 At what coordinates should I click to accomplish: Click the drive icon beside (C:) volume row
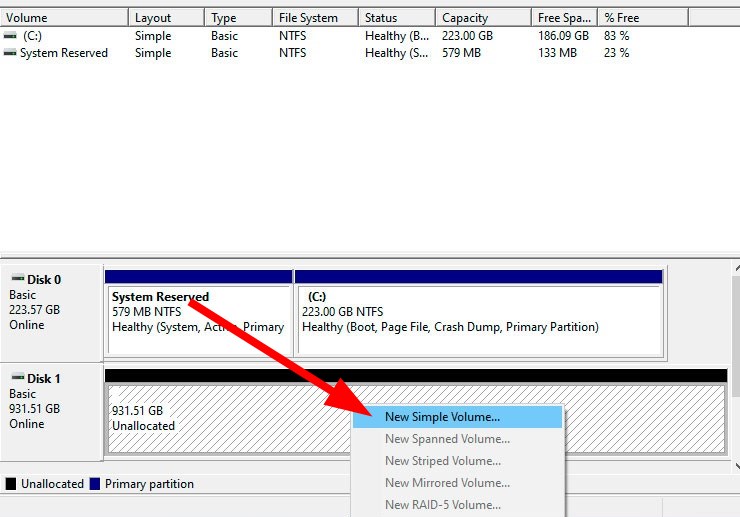click(x=10, y=35)
